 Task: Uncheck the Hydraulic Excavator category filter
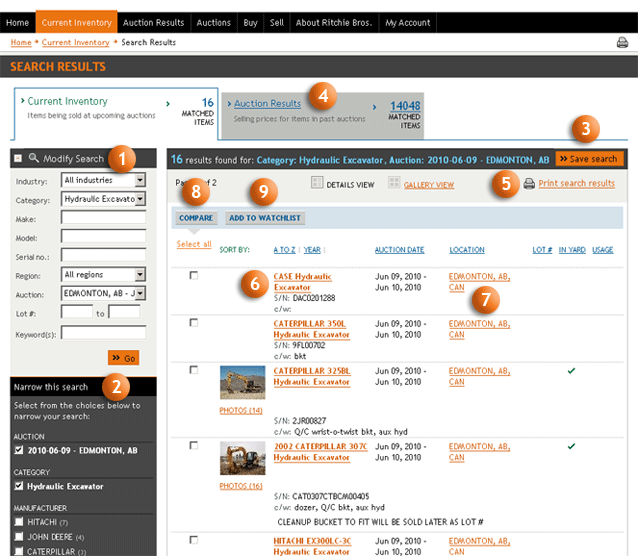[19, 486]
